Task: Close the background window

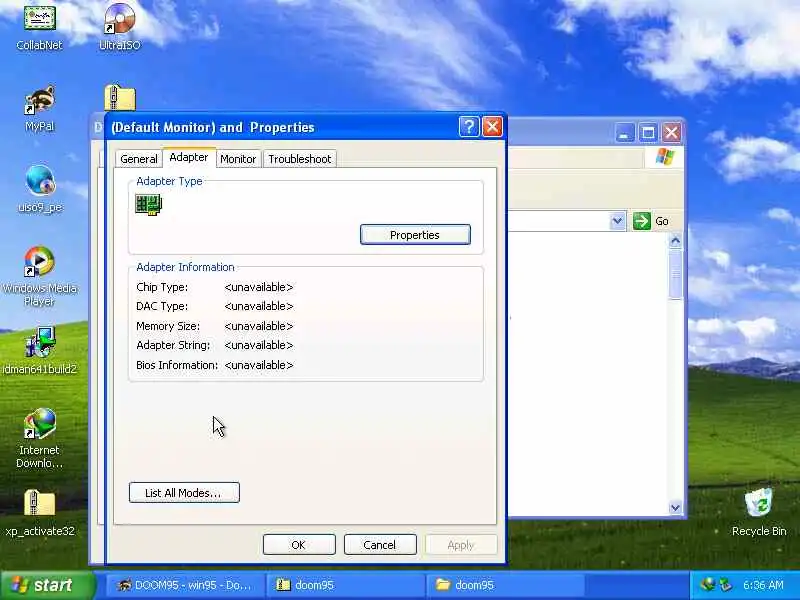Action: (671, 133)
